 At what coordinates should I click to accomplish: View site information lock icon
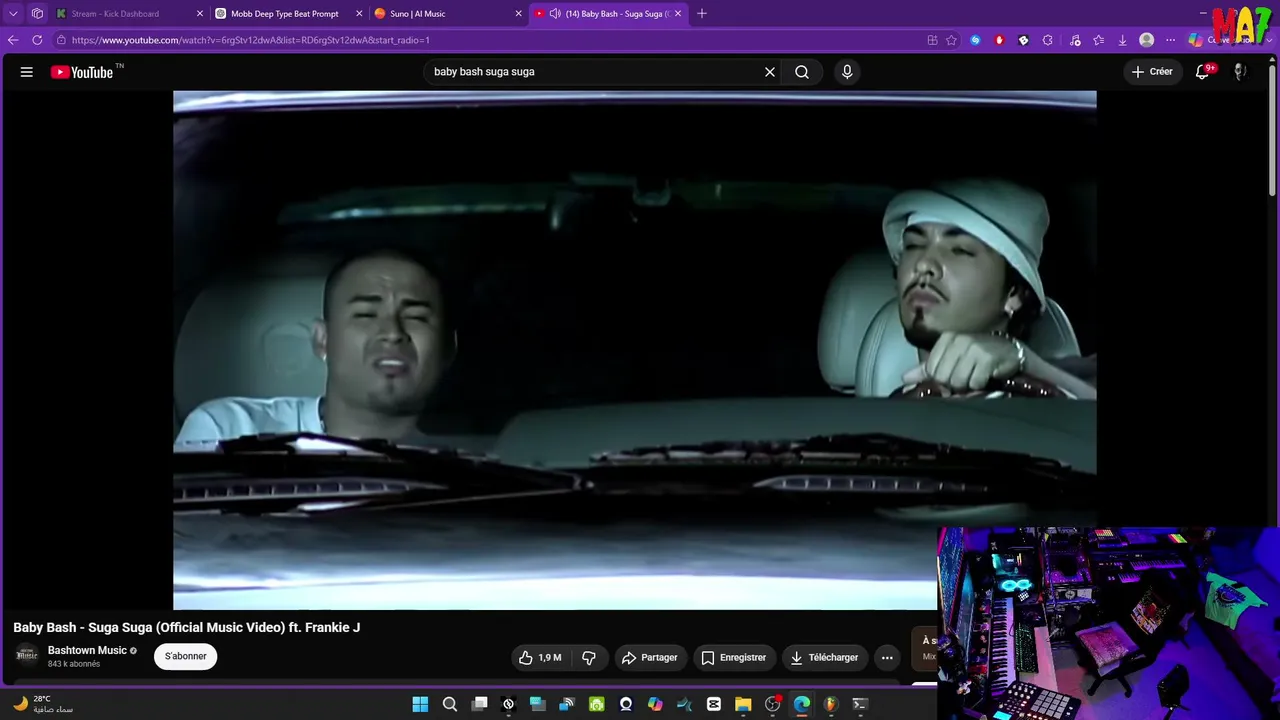click(x=61, y=40)
